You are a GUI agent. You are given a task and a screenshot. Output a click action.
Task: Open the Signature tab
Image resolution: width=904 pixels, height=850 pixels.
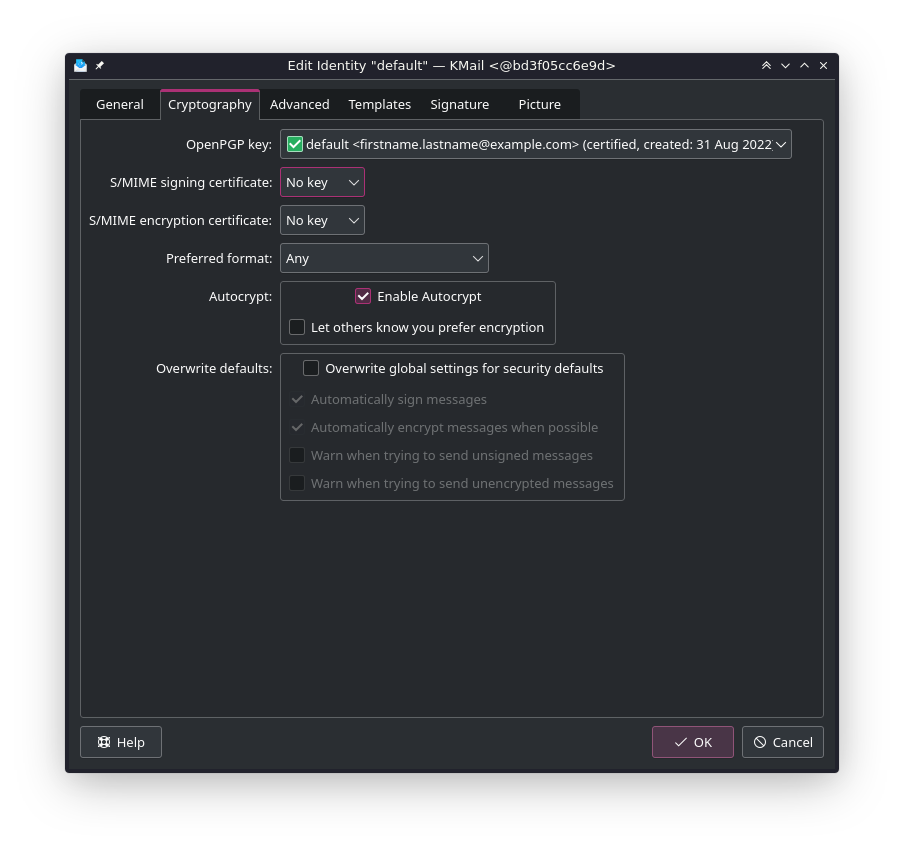[459, 104]
